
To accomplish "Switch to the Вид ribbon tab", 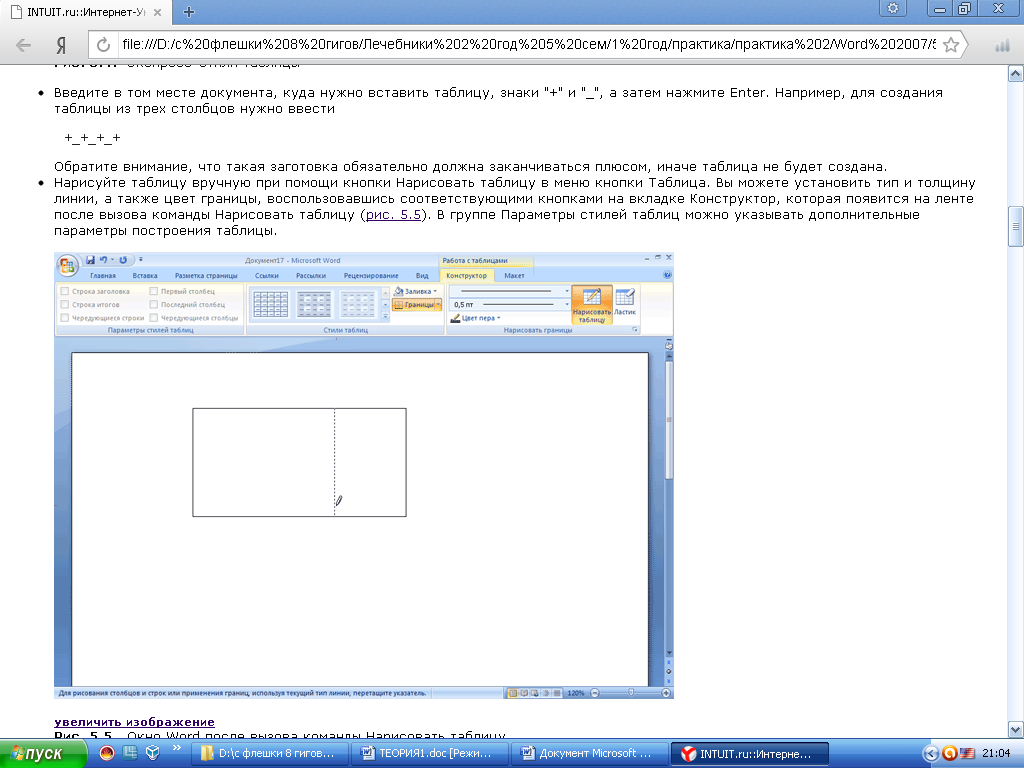I will (422, 276).
